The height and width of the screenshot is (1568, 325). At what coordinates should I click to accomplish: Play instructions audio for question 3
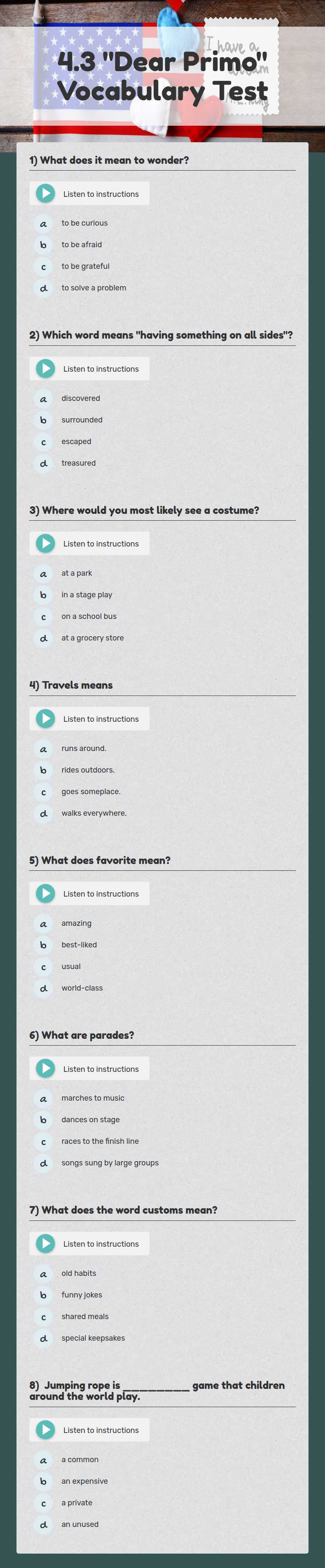pos(46,543)
